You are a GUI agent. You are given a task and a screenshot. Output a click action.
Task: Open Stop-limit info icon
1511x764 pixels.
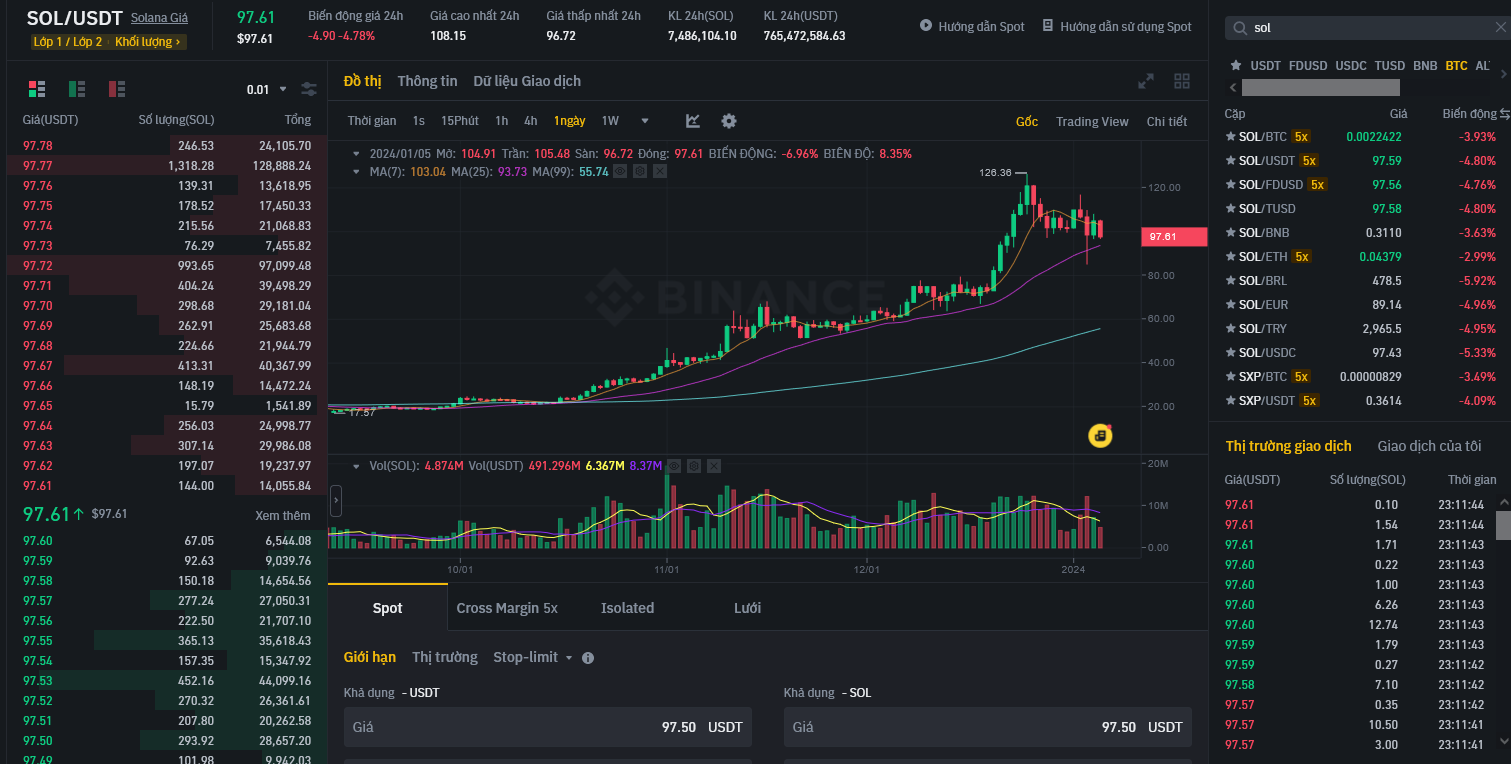click(588, 658)
